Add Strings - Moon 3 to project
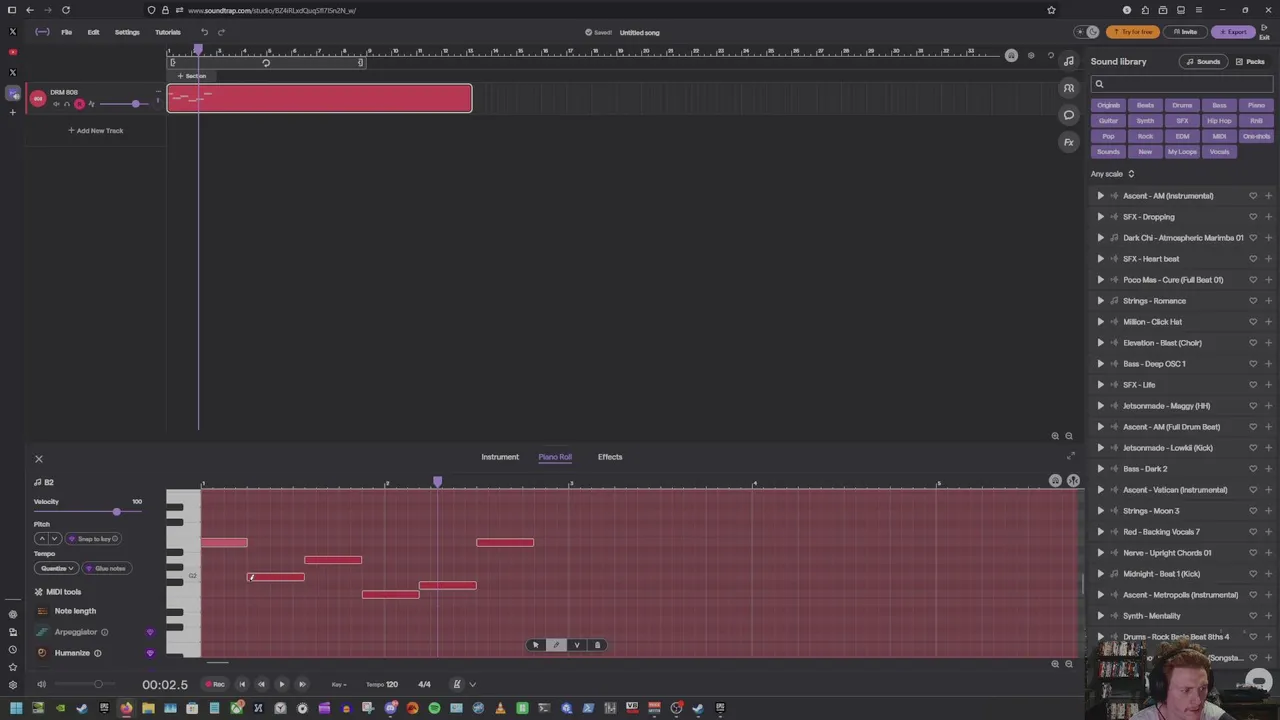The height and width of the screenshot is (720, 1280). point(1268,511)
